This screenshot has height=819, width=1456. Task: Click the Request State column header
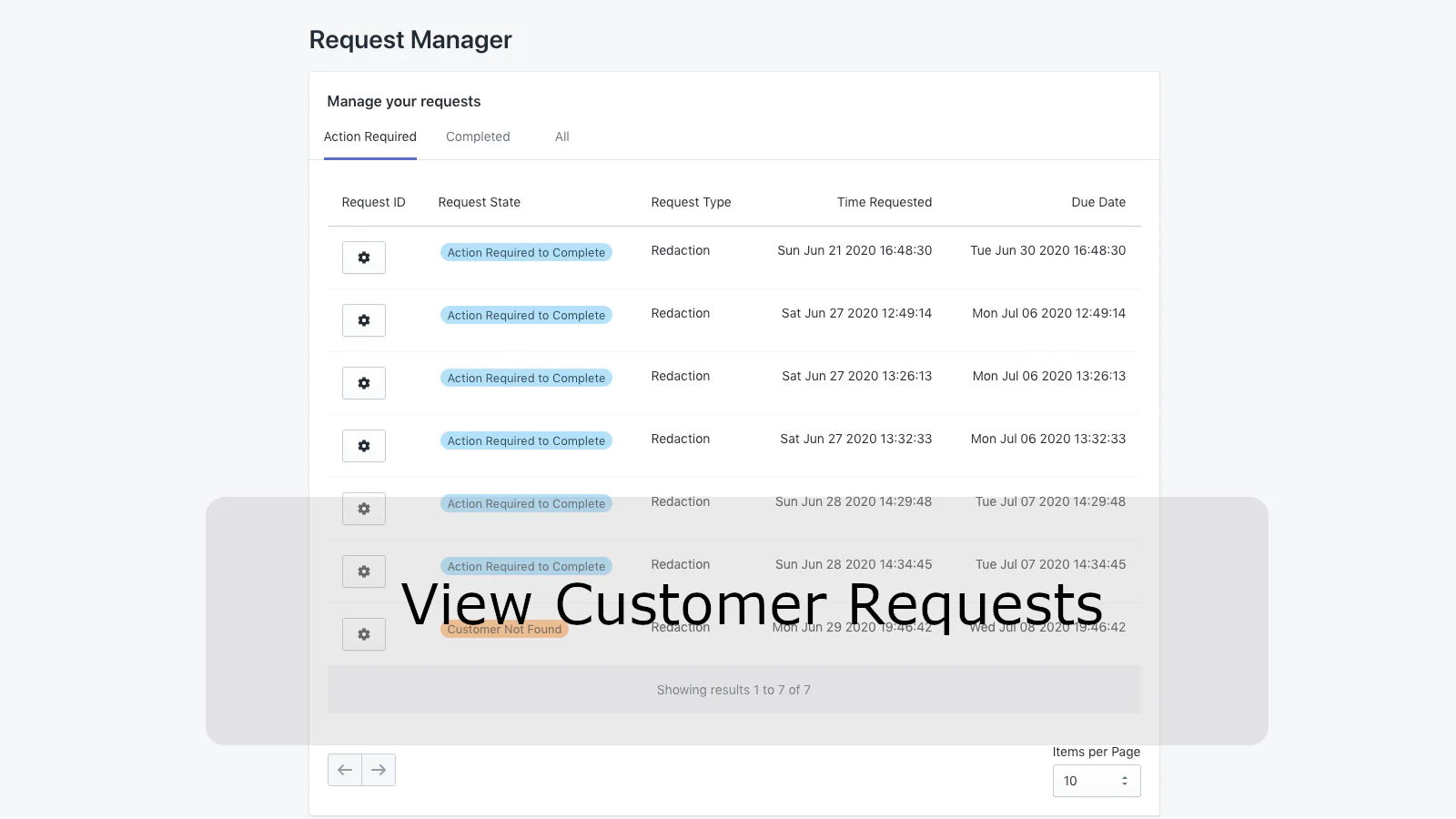coord(480,202)
